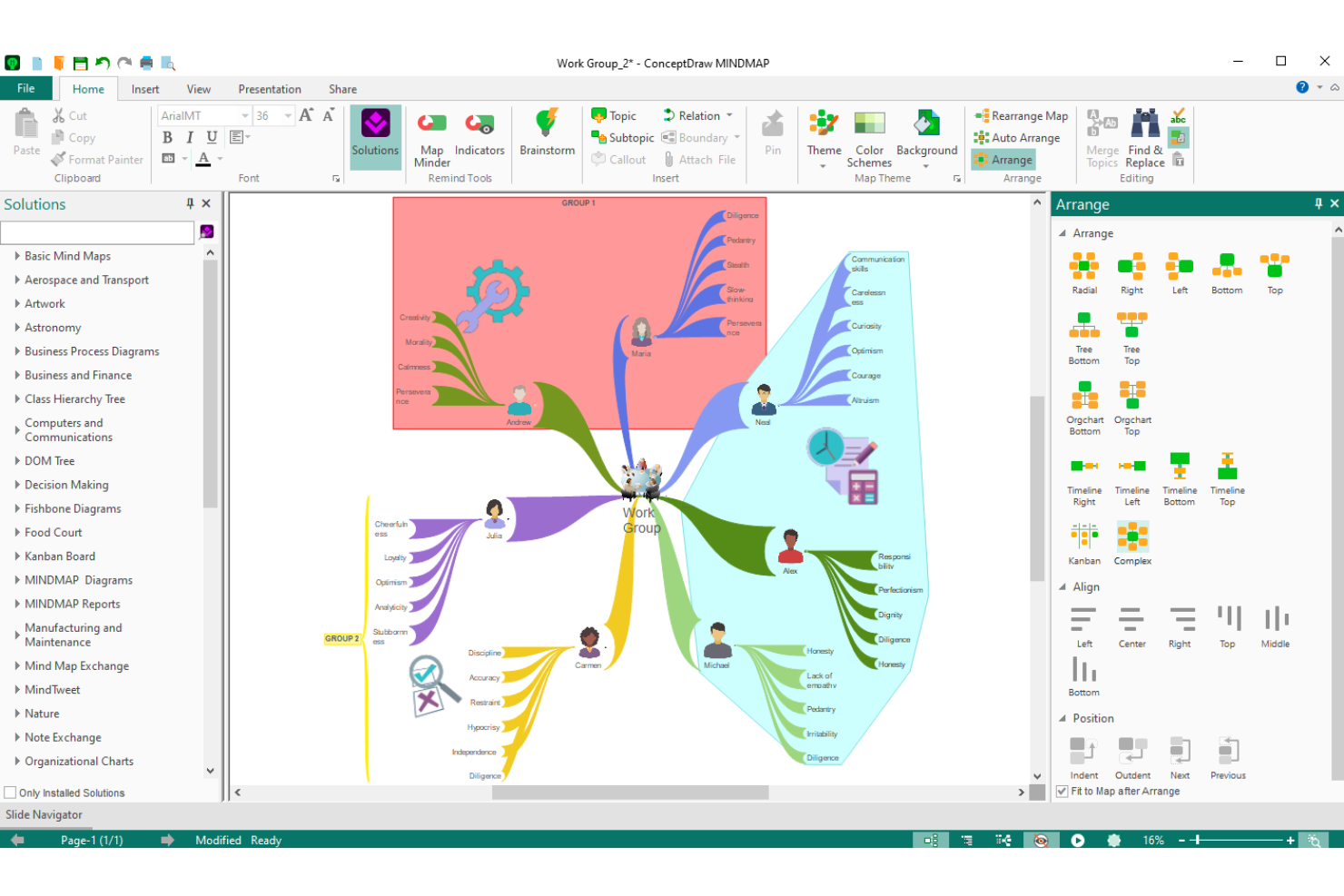Click Merge Topics button

(1102, 138)
